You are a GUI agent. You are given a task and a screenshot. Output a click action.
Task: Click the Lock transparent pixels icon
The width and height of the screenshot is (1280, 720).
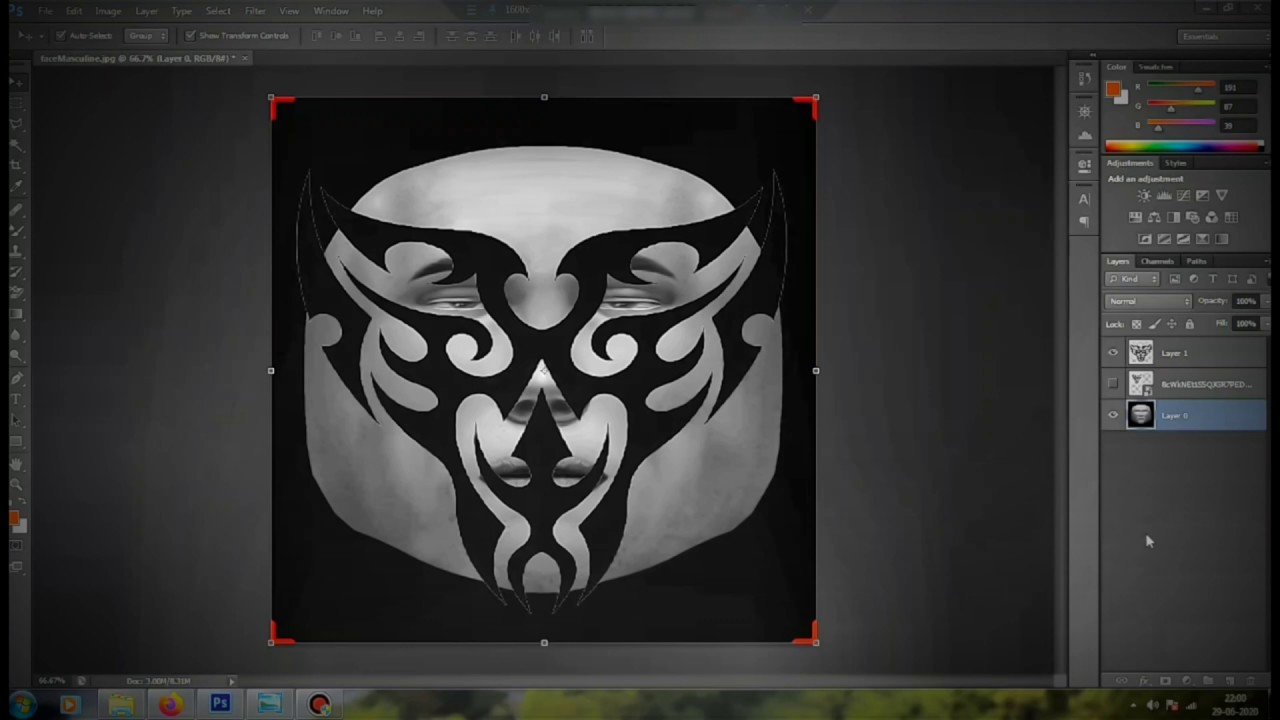click(1136, 324)
